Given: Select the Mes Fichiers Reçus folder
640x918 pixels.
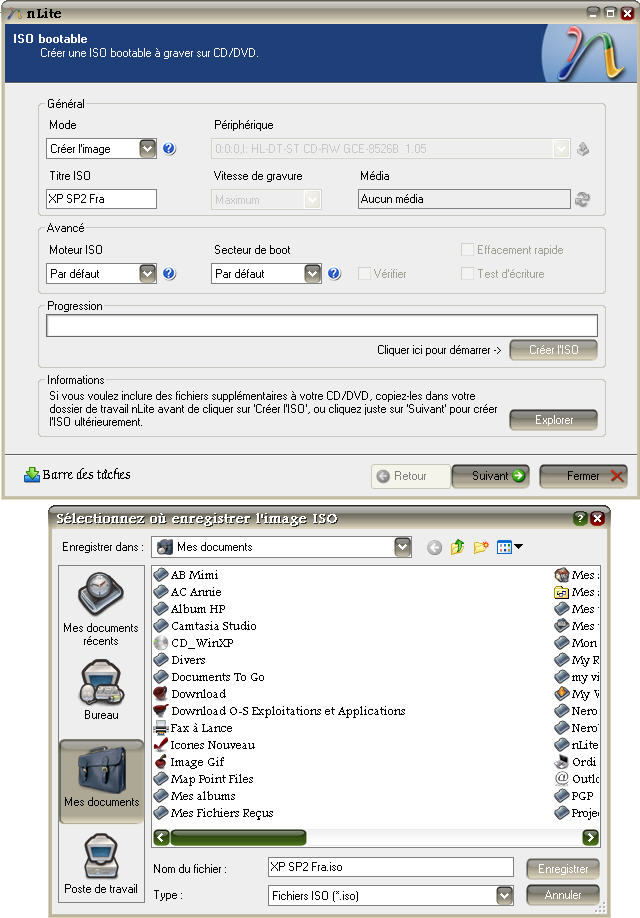Looking at the screenshot, I should (x=214, y=813).
